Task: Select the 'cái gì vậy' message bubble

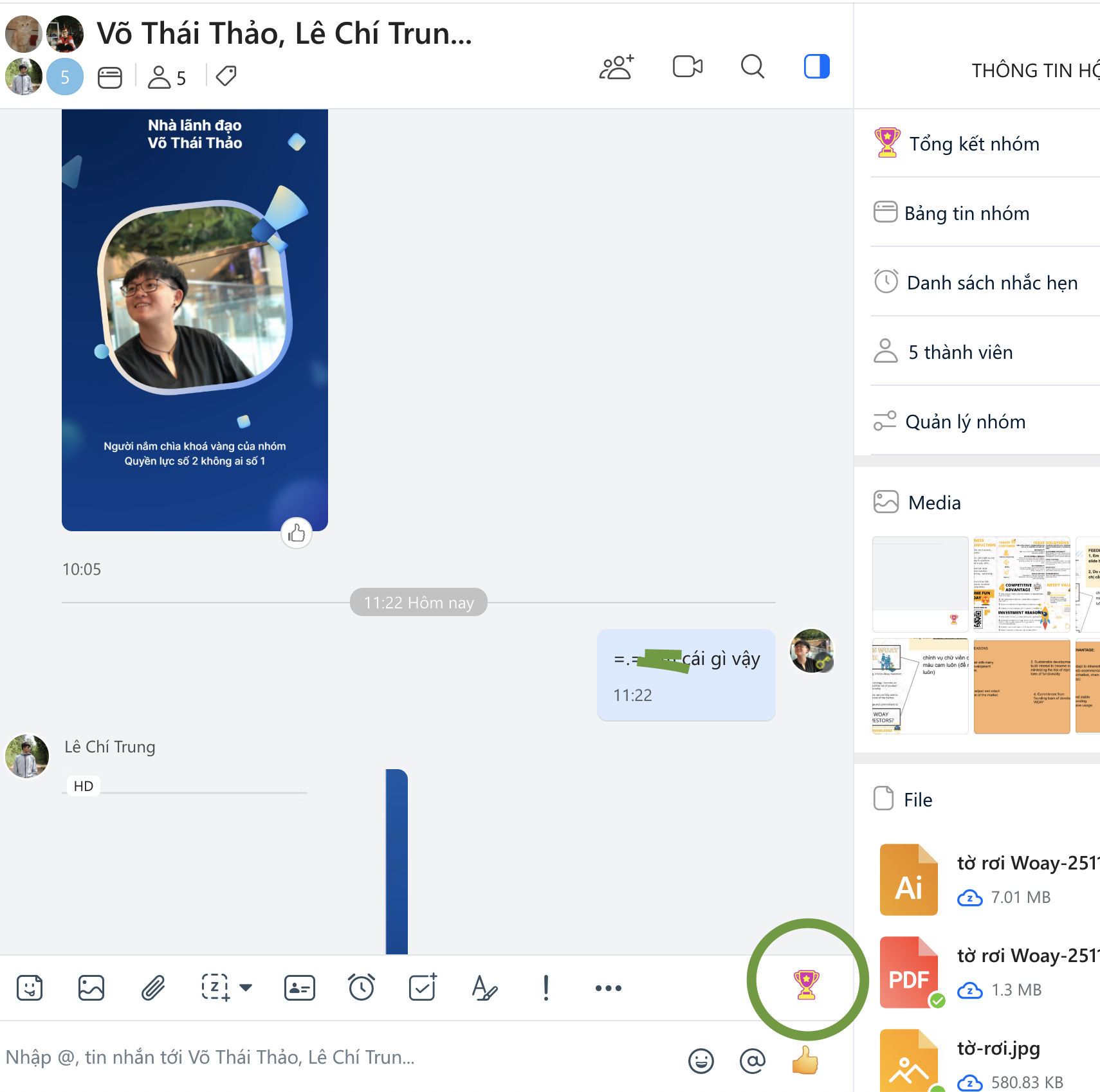Action: coord(686,675)
